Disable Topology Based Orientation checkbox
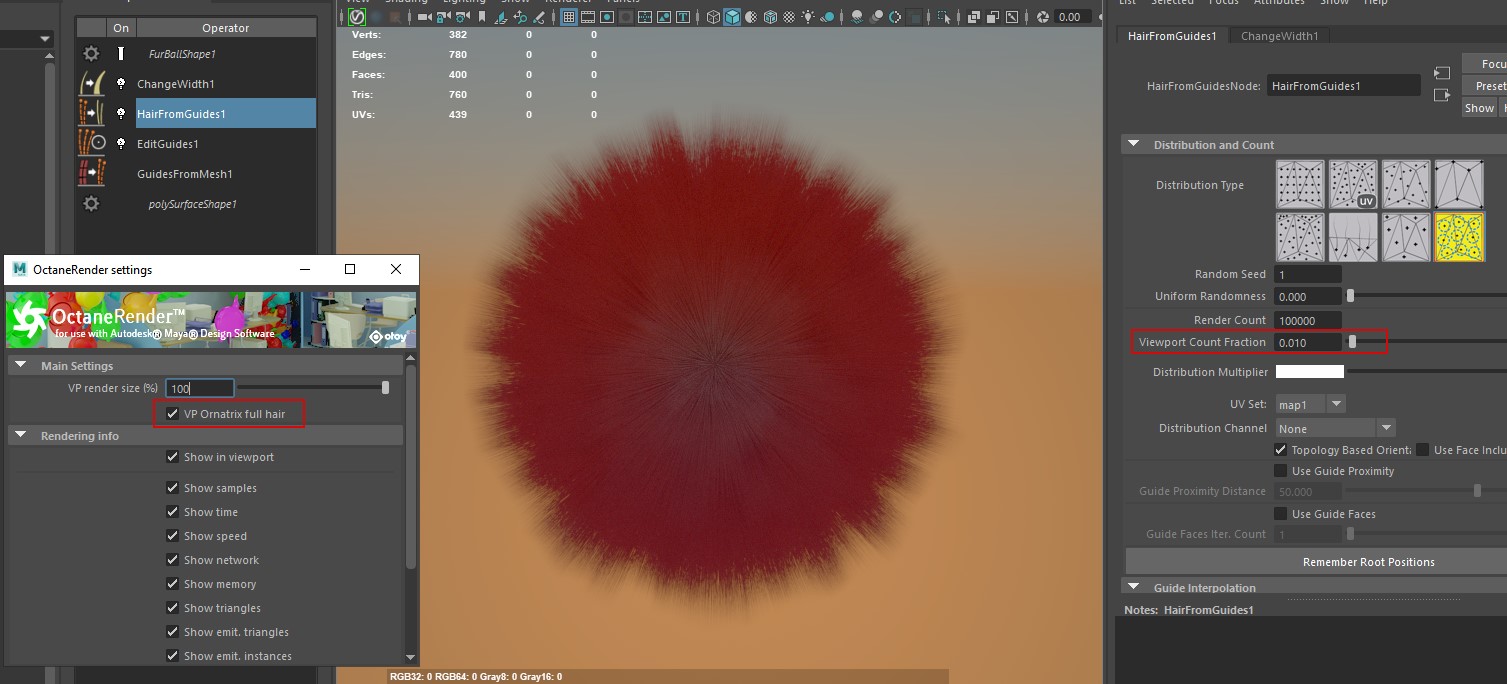The image size is (1507, 684). (1281, 450)
